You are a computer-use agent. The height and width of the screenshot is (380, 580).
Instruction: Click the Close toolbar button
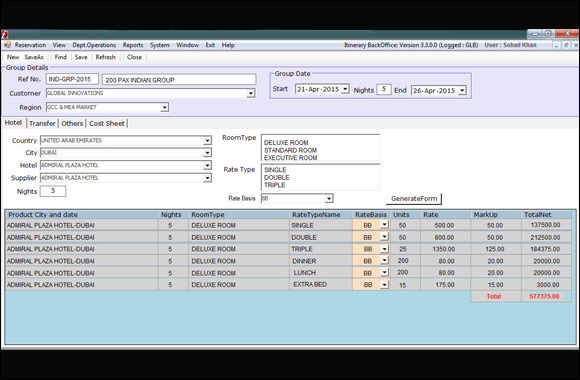pyautogui.click(x=134, y=57)
